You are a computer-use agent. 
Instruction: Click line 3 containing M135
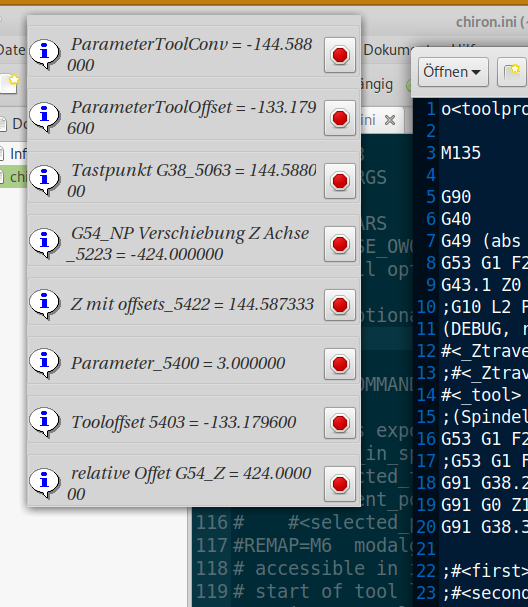coord(461,153)
